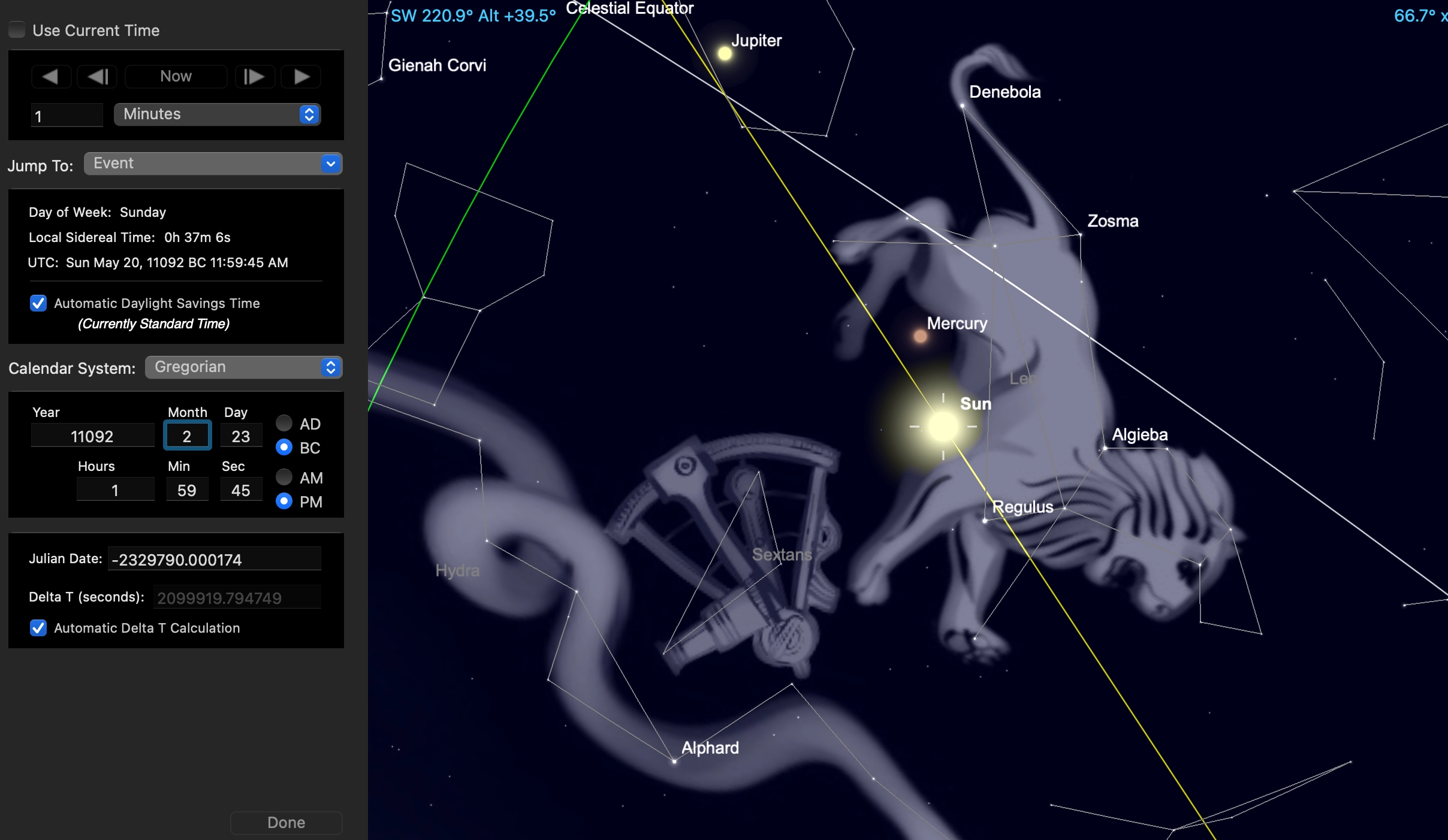Select the Regulus star

click(985, 521)
